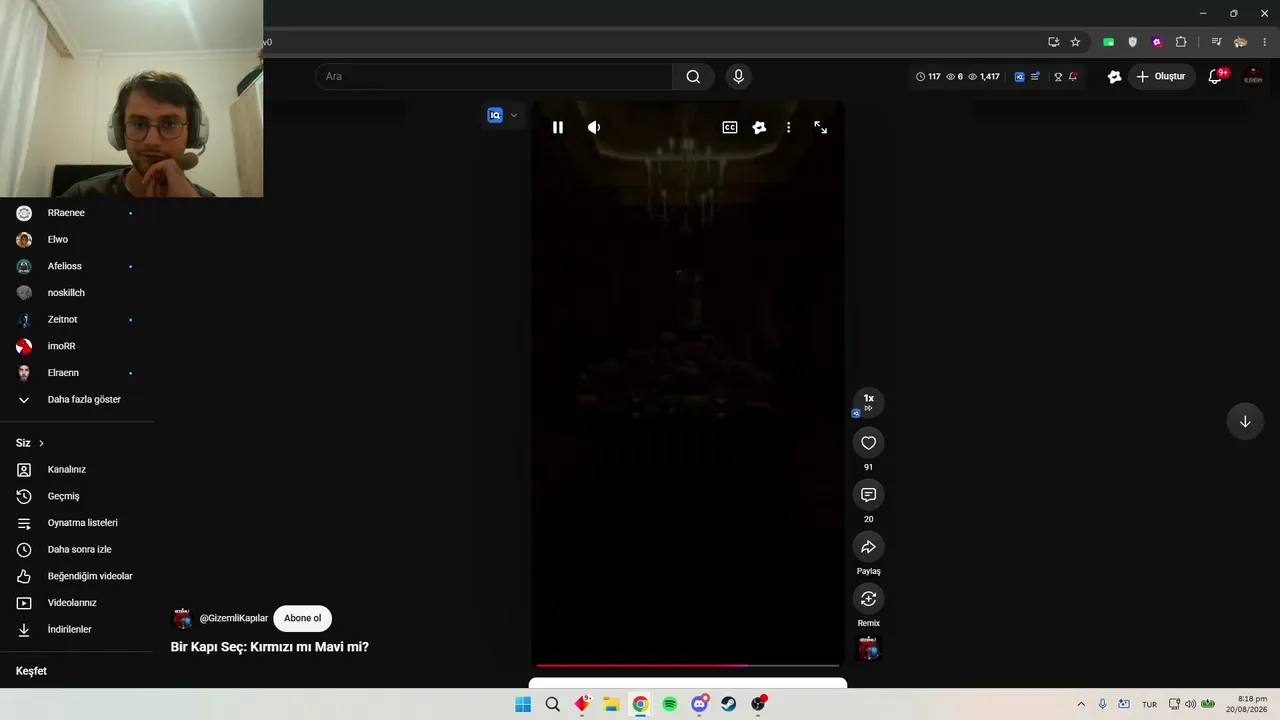Click the red-dot alert bell in header stats
Image resolution: width=1280 pixels, height=720 pixels.
point(1073,77)
